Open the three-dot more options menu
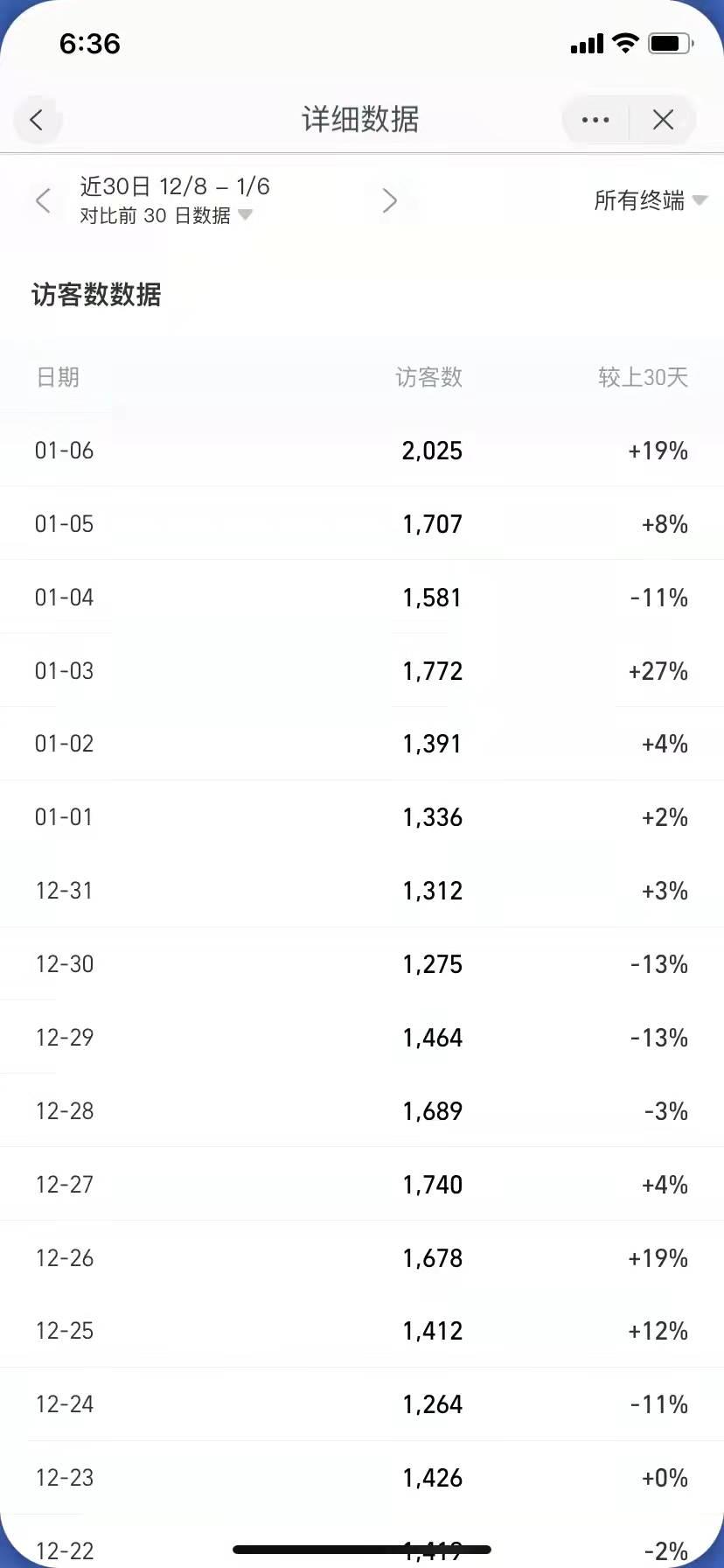 pos(595,120)
